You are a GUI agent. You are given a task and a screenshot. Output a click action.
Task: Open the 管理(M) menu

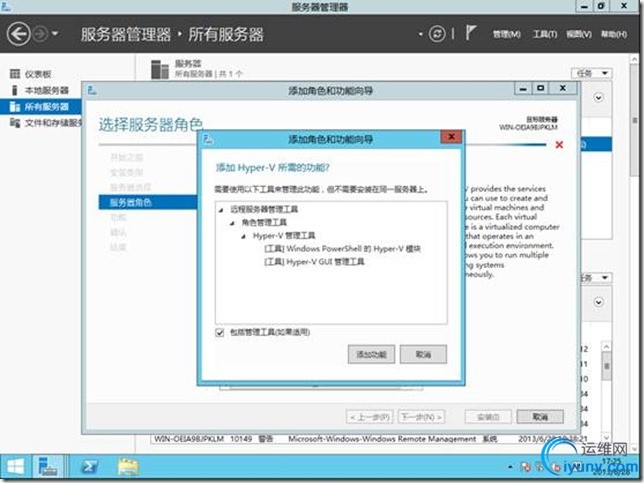[507, 34]
